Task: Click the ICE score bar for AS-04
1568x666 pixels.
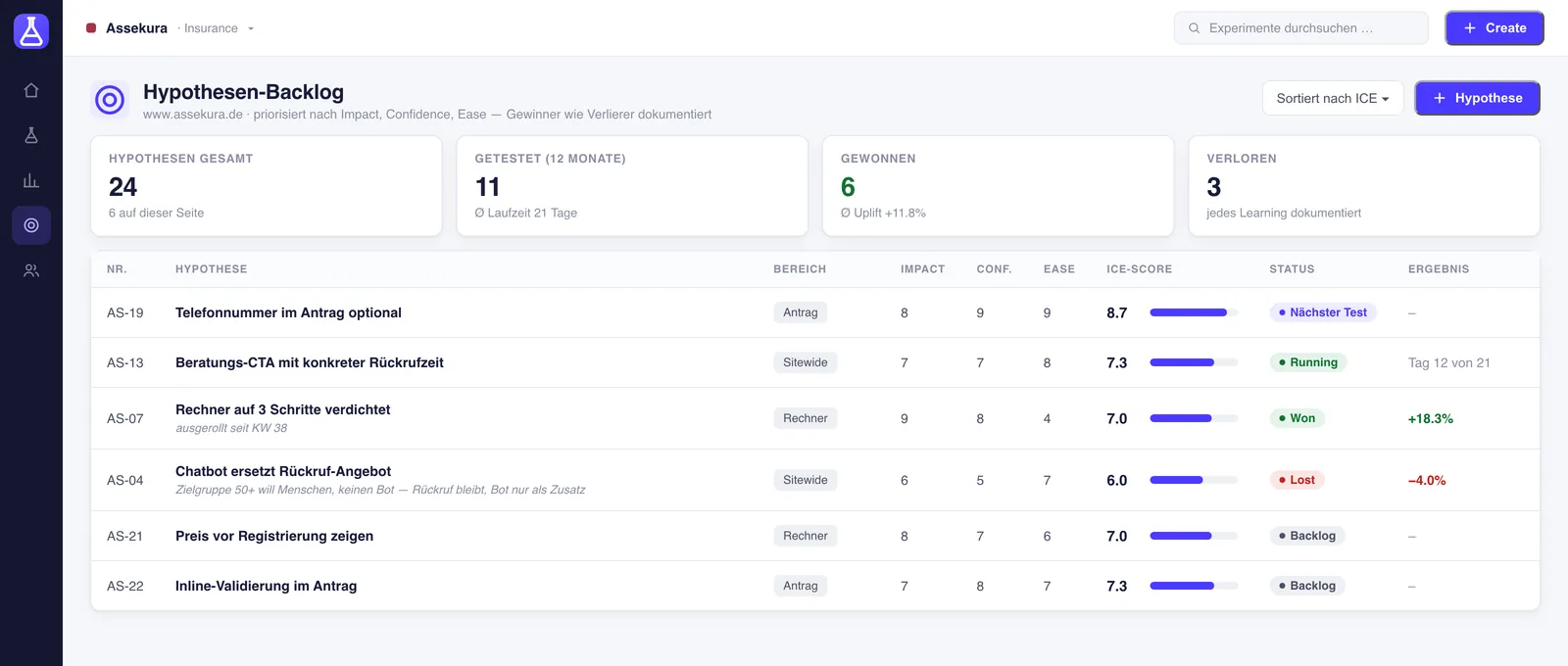Action: pos(1194,480)
